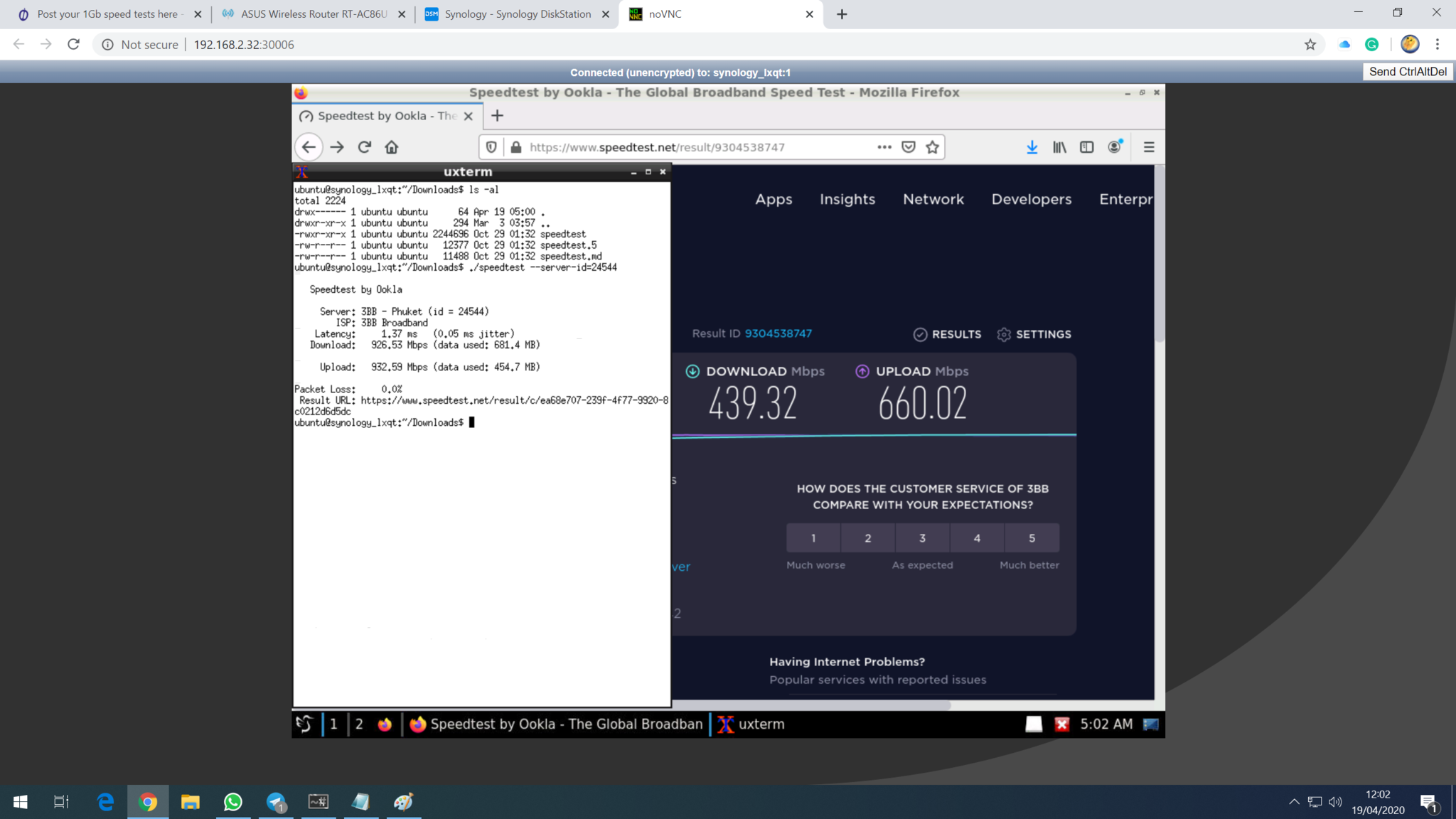Select uxterm taskbar entry
Viewport: 1456px width, 819px height.
coord(752,724)
